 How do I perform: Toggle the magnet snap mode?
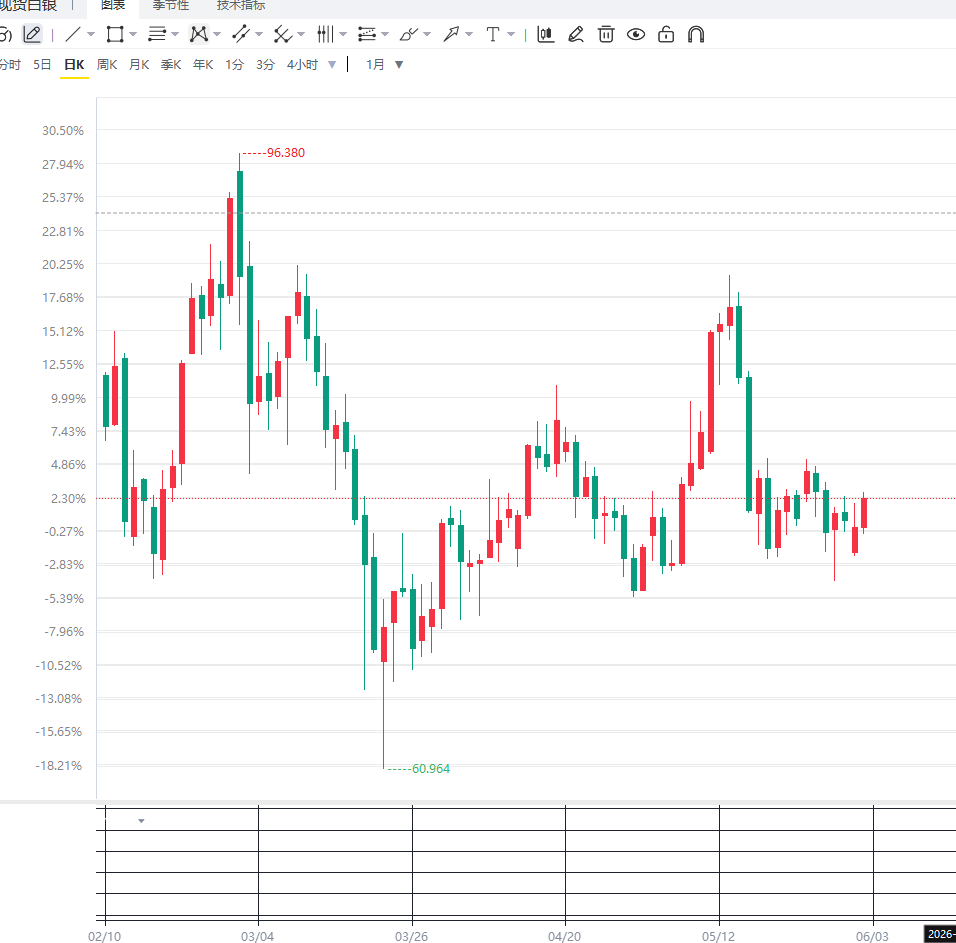[x=696, y=34]
